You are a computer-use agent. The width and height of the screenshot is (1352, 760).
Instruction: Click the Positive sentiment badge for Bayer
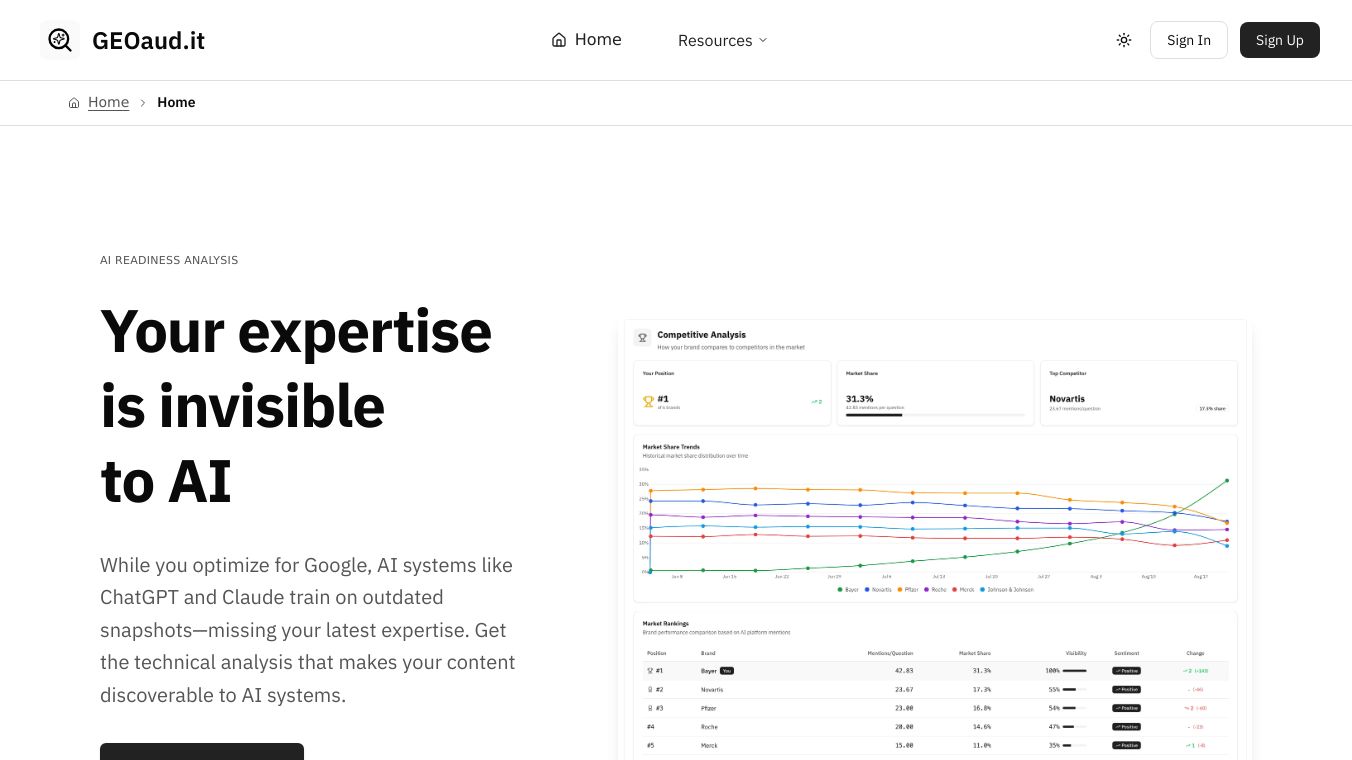click(1126, 671)
